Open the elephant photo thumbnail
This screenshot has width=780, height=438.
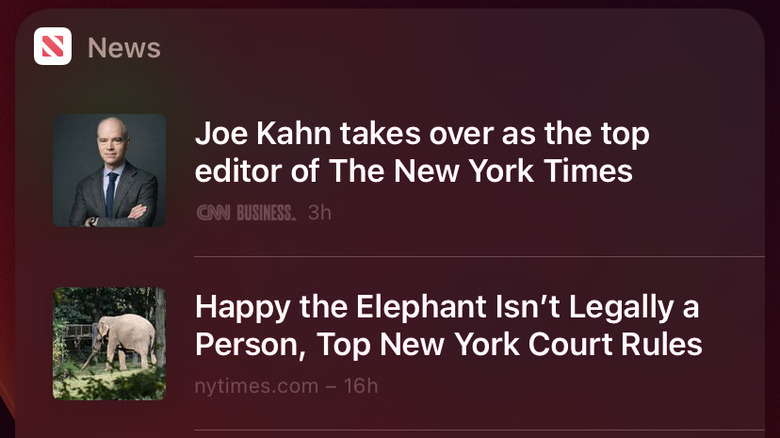tap(109, 344)
